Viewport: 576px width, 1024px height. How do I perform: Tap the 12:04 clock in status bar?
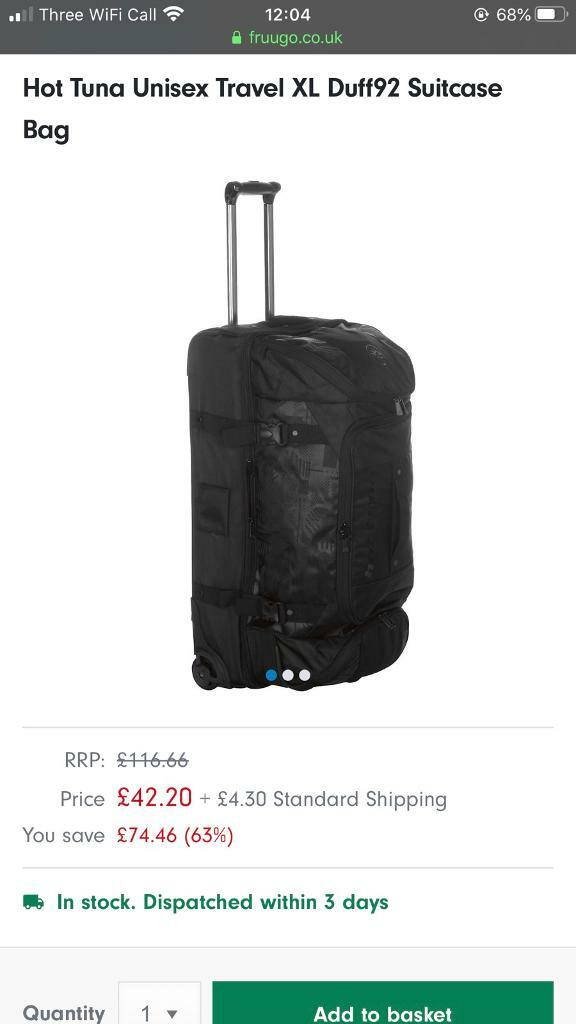pos(287,14)
